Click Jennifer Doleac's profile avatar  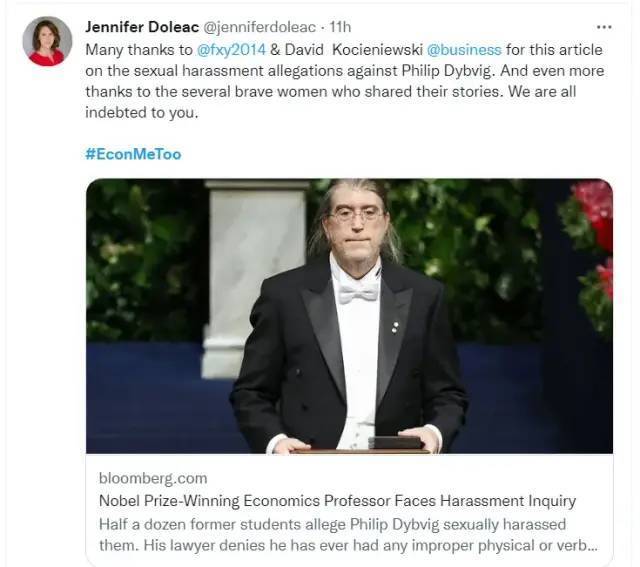tap(47, 42)
